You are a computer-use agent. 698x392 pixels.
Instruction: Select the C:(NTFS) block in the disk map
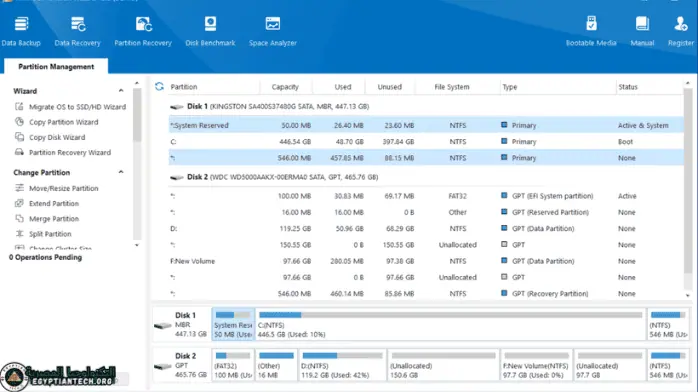[x=450, y=324]
